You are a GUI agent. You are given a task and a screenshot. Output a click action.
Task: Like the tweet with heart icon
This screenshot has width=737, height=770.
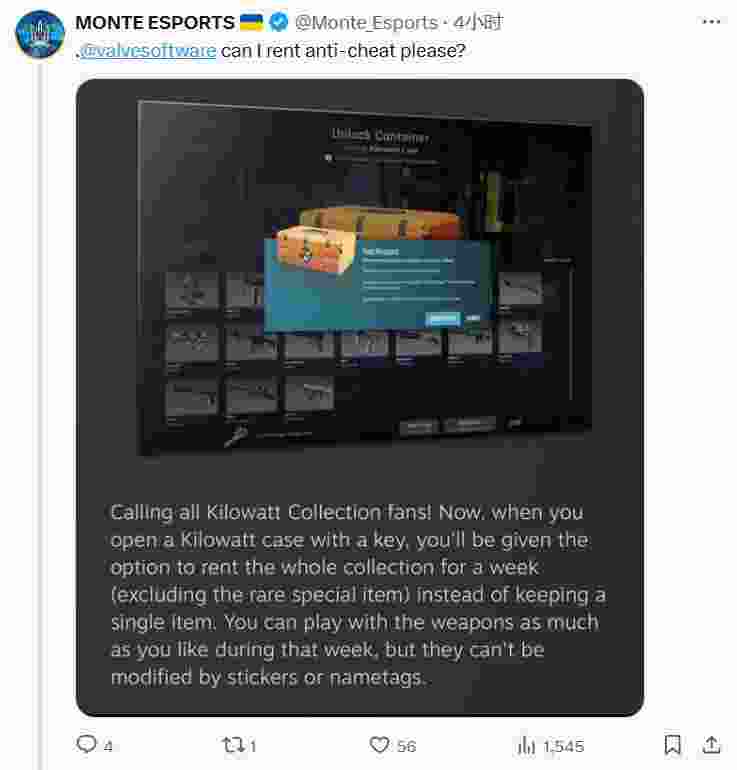[x=379, y=745]
